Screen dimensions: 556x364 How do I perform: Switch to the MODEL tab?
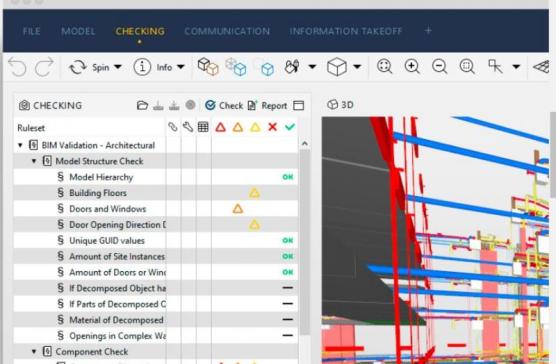click(78, 31)
